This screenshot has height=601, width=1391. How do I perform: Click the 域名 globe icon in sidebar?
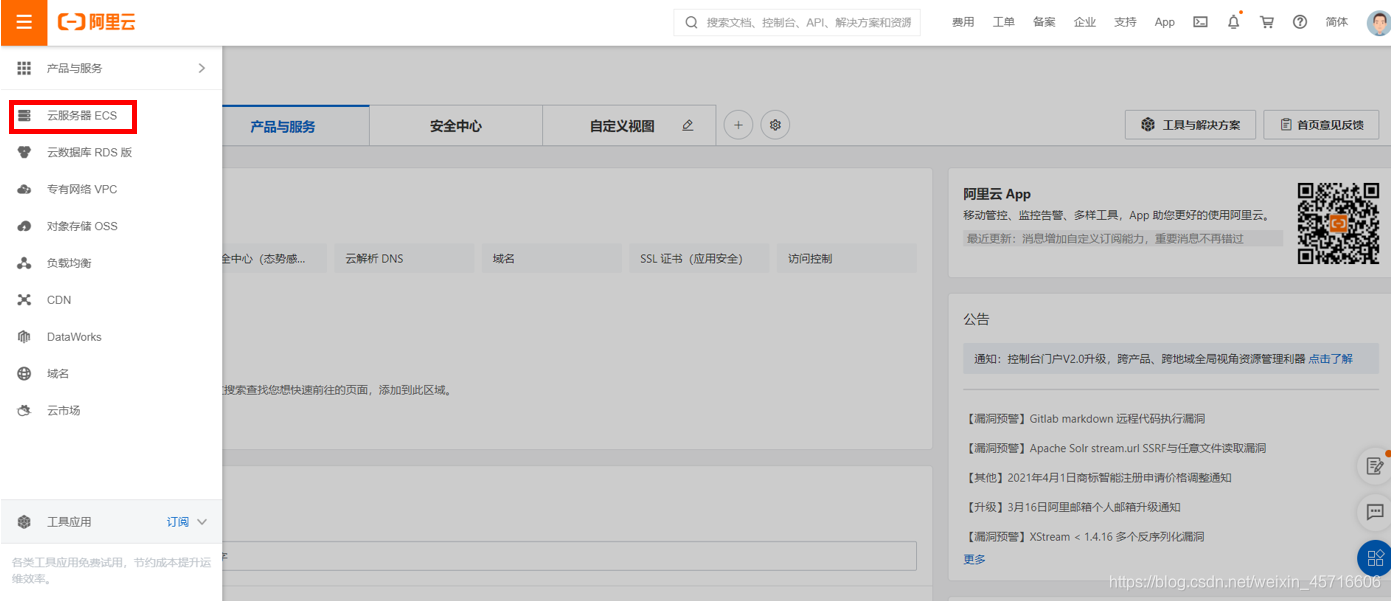tap(24, 373)
